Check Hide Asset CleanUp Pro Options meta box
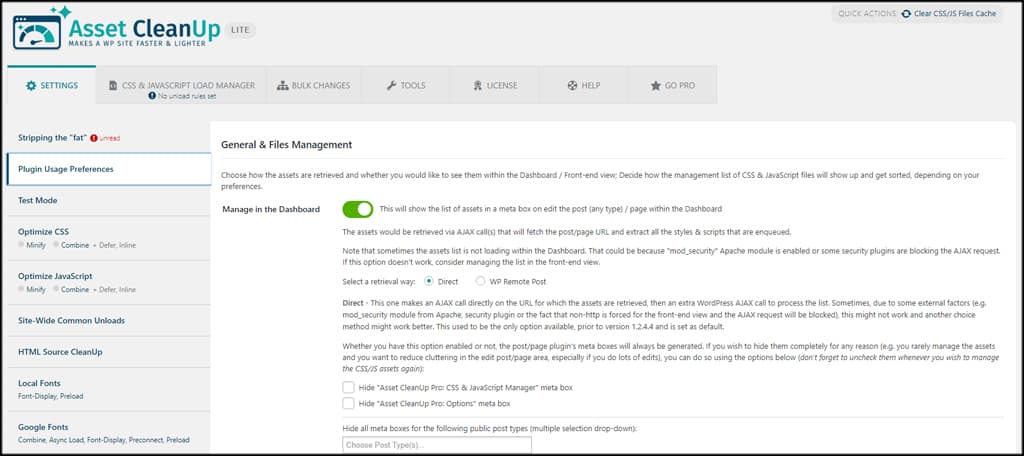Viewport: 1024px width, 456px height. [x=348, y=404]
